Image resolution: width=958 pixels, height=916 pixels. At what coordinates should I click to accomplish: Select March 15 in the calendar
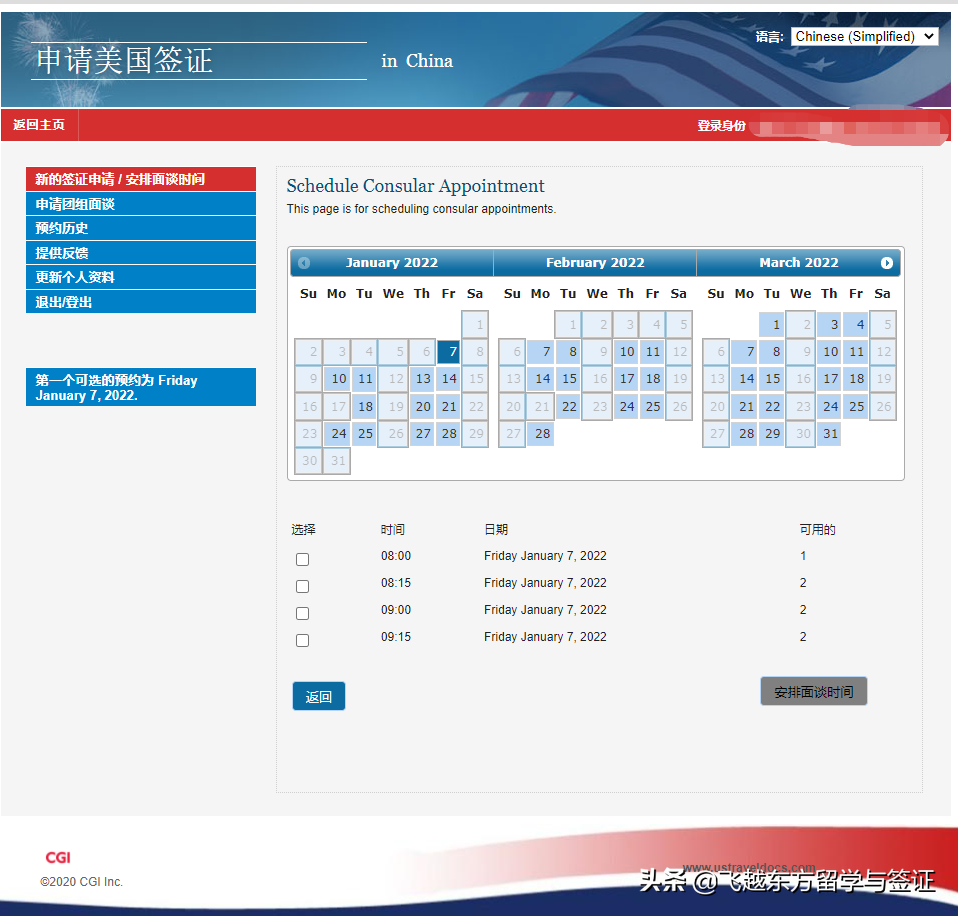[772, 379]
